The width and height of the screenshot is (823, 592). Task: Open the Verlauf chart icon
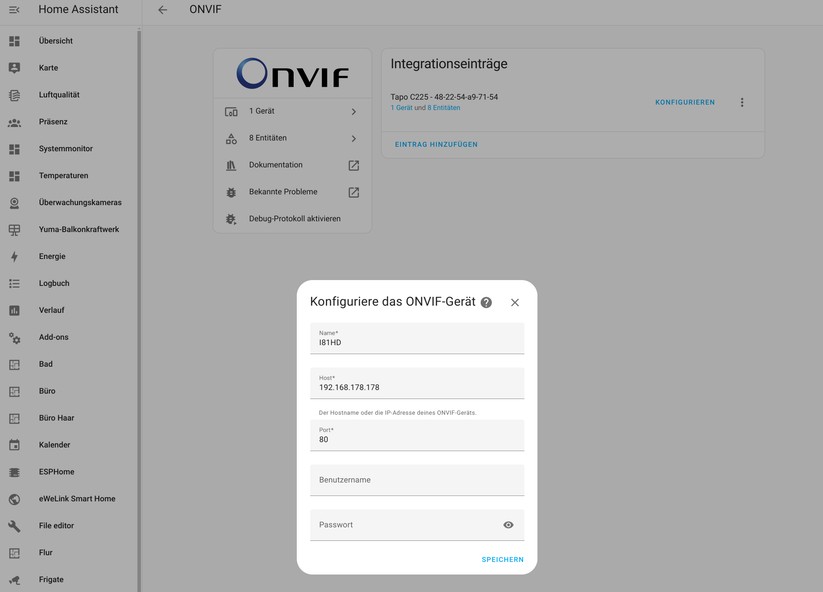(x=14, y=310)
